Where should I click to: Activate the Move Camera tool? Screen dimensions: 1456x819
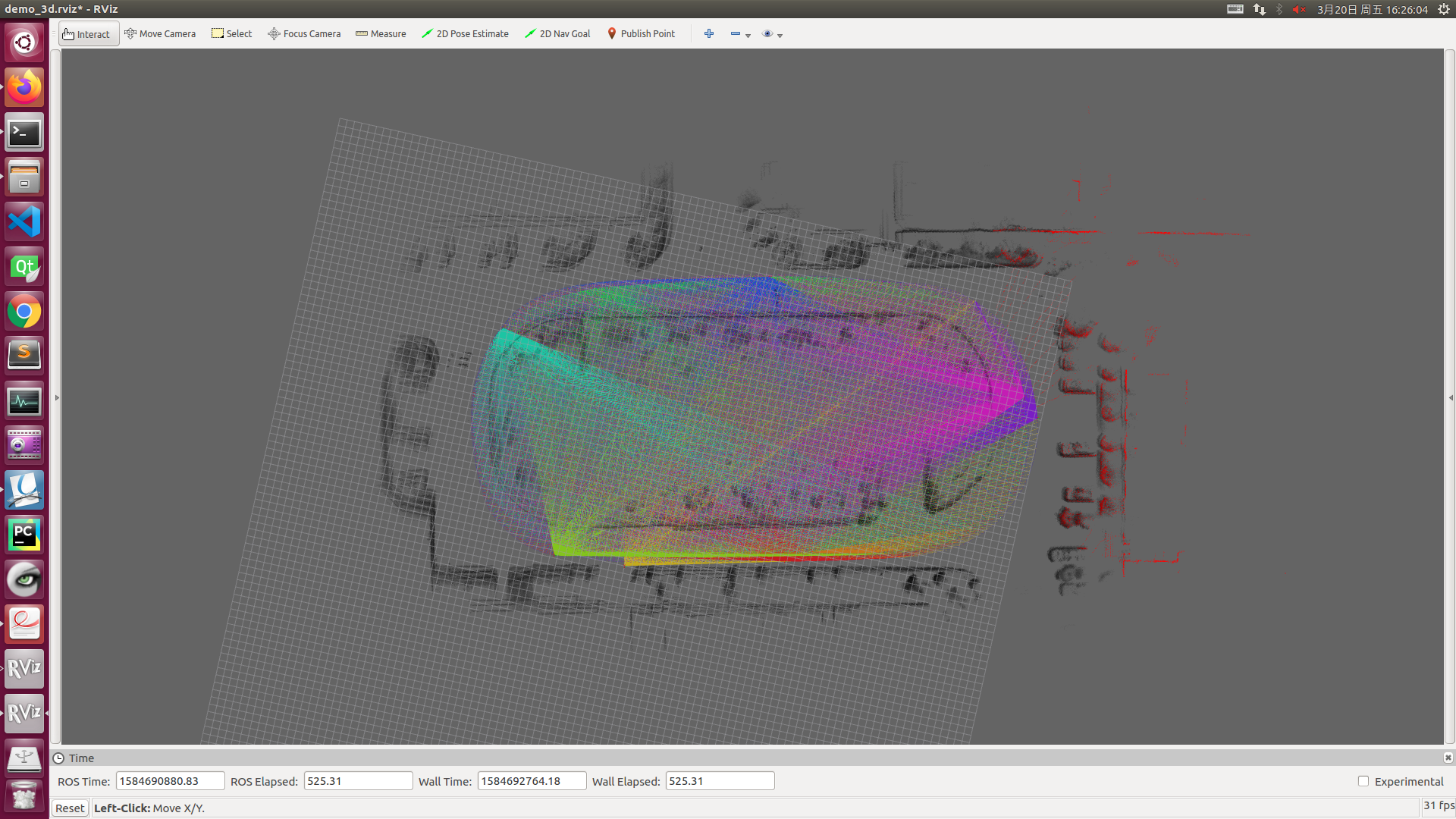coord(160,34)
